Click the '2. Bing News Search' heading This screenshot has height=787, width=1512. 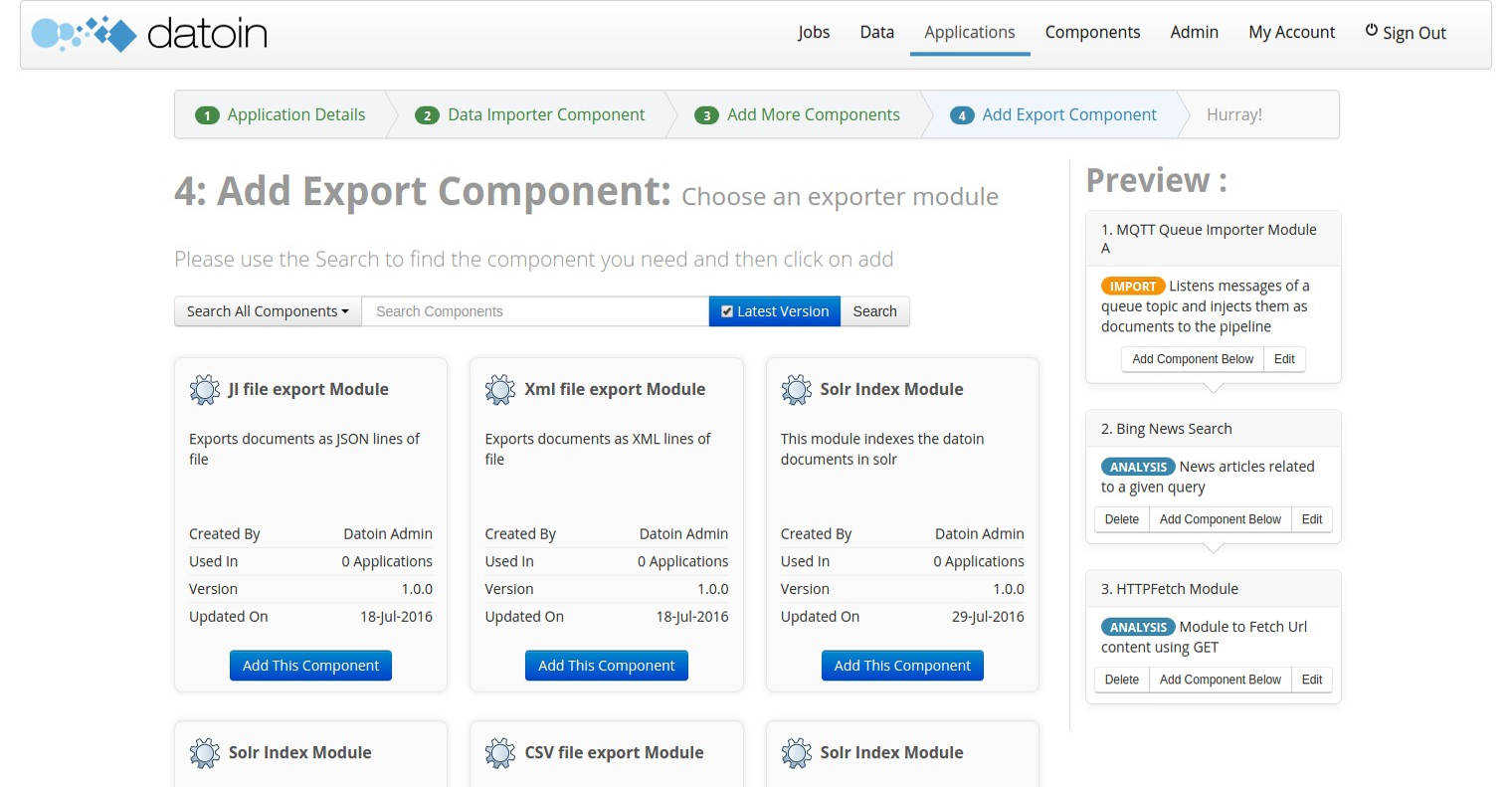click(x=1166, y=429)
